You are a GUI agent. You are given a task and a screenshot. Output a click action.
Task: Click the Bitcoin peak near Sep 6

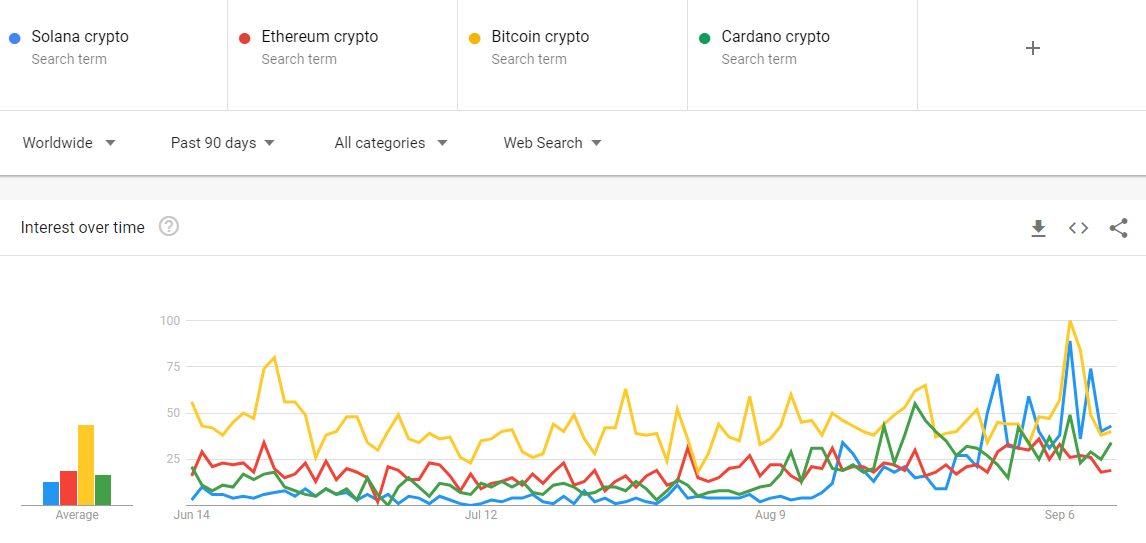(1070, 322)
